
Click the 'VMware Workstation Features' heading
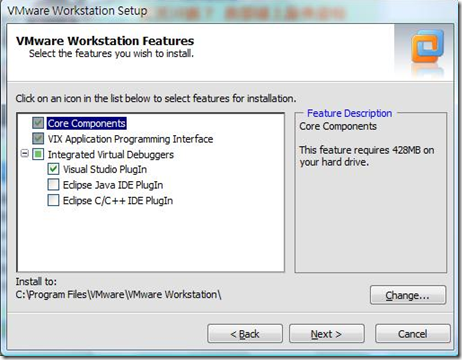105,41
